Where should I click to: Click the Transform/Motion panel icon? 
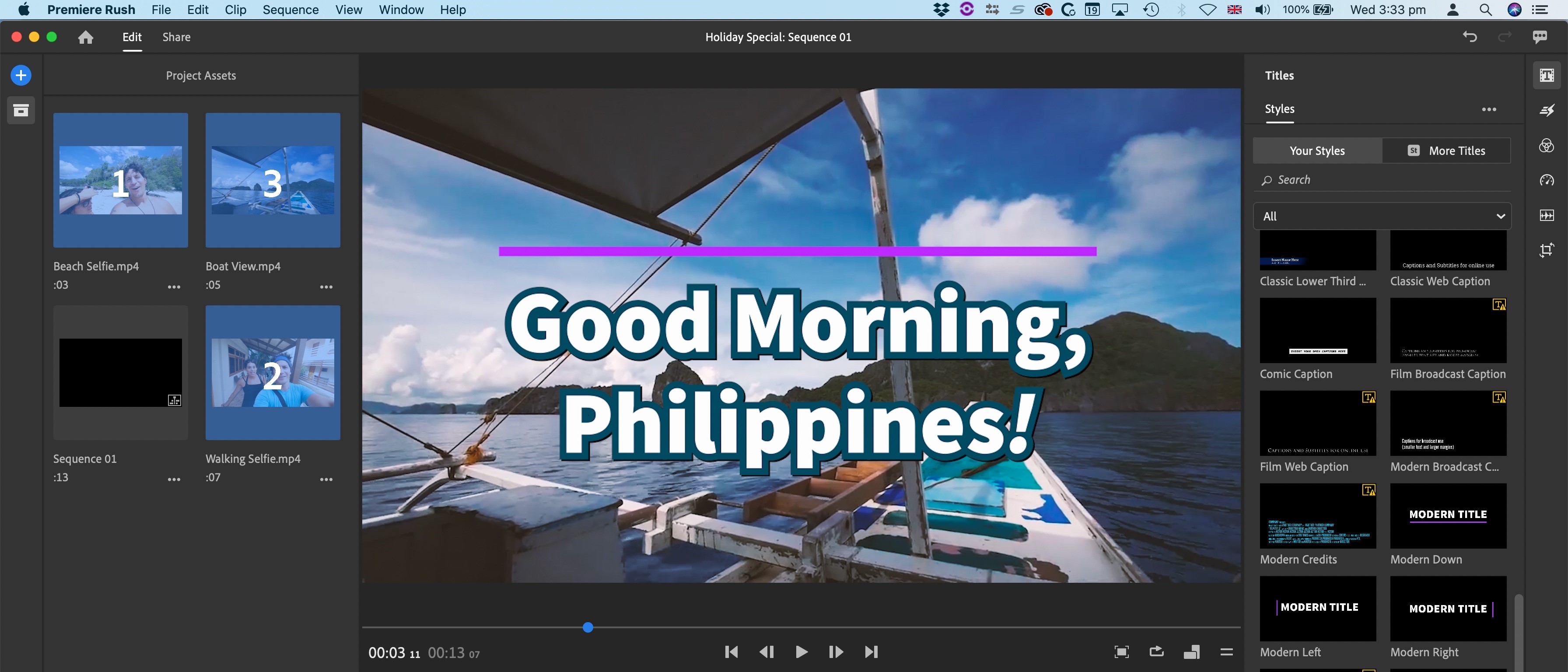1547,251
